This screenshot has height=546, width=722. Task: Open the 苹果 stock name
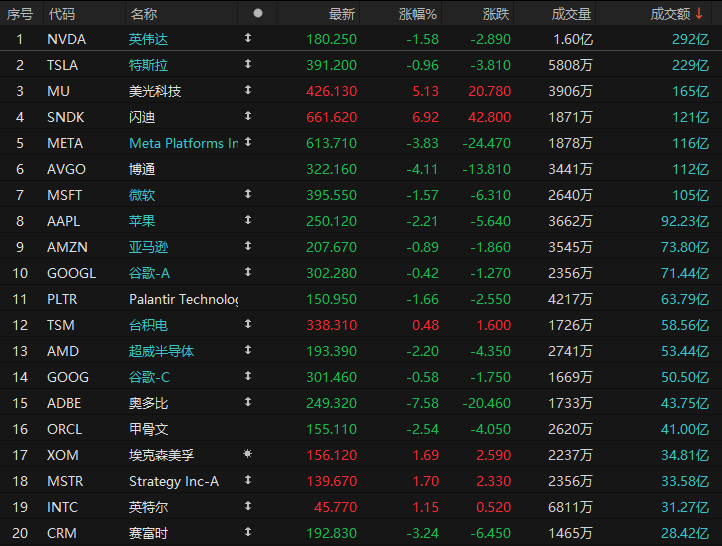pyautogui.click(x=142, y=221)
